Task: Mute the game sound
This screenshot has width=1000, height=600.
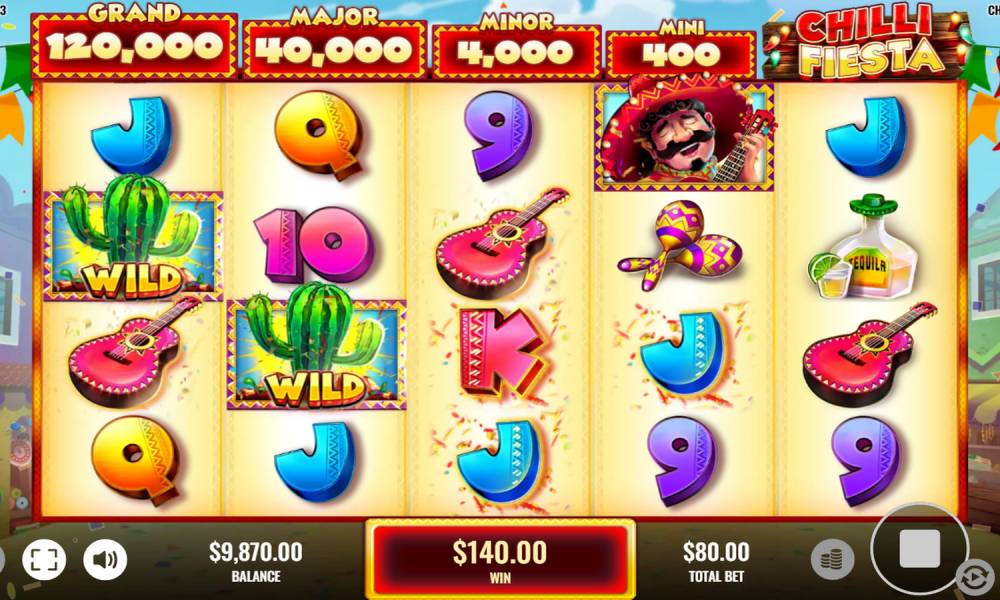Action: click(x=105, y=560)
